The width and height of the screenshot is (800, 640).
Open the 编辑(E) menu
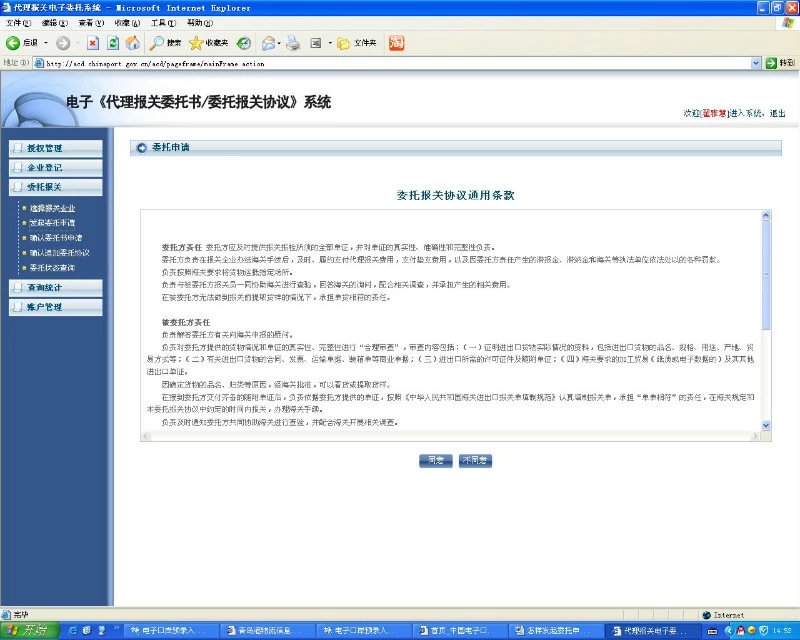point(55,23)
